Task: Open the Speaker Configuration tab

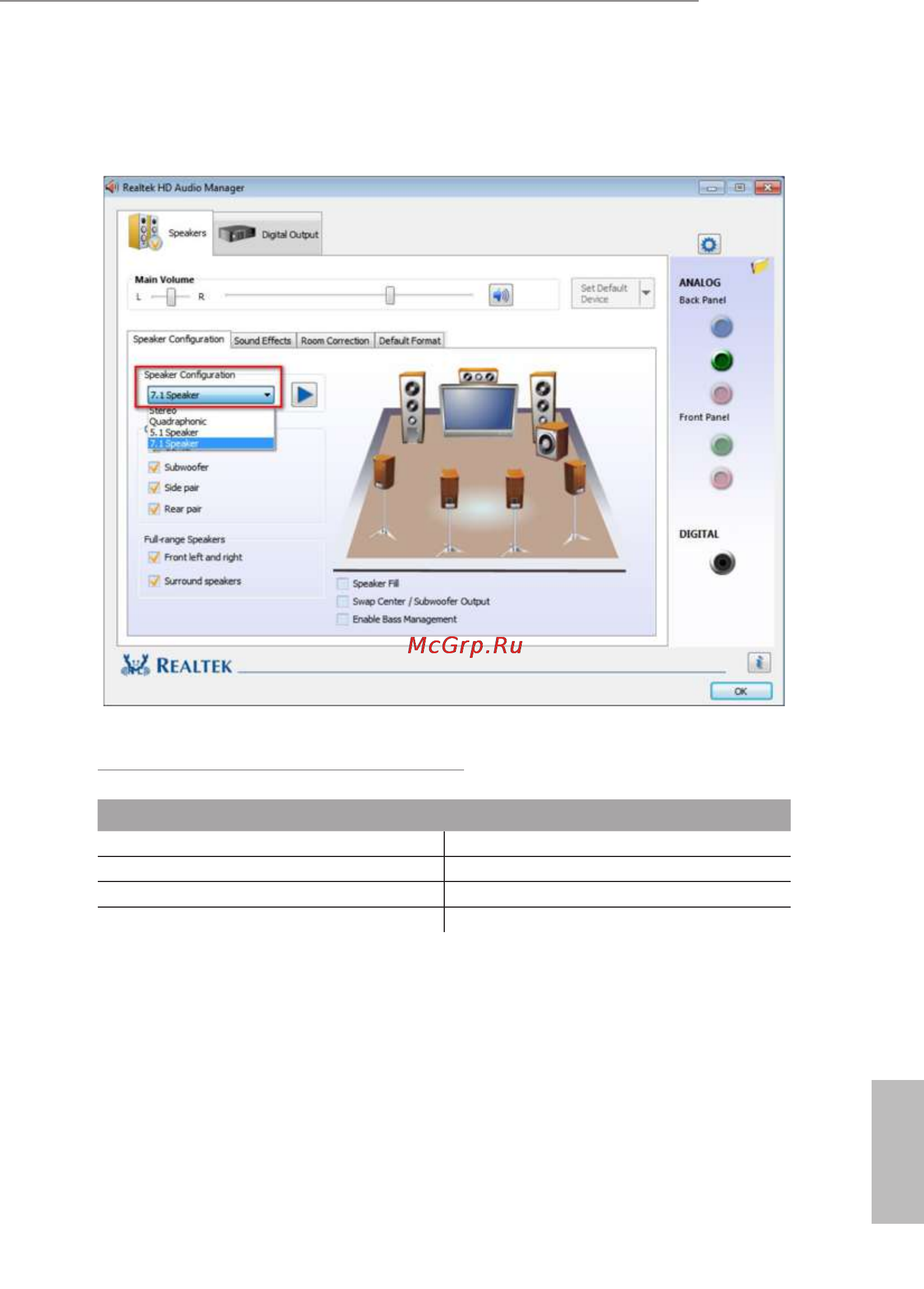Action: tap(178, 339)
